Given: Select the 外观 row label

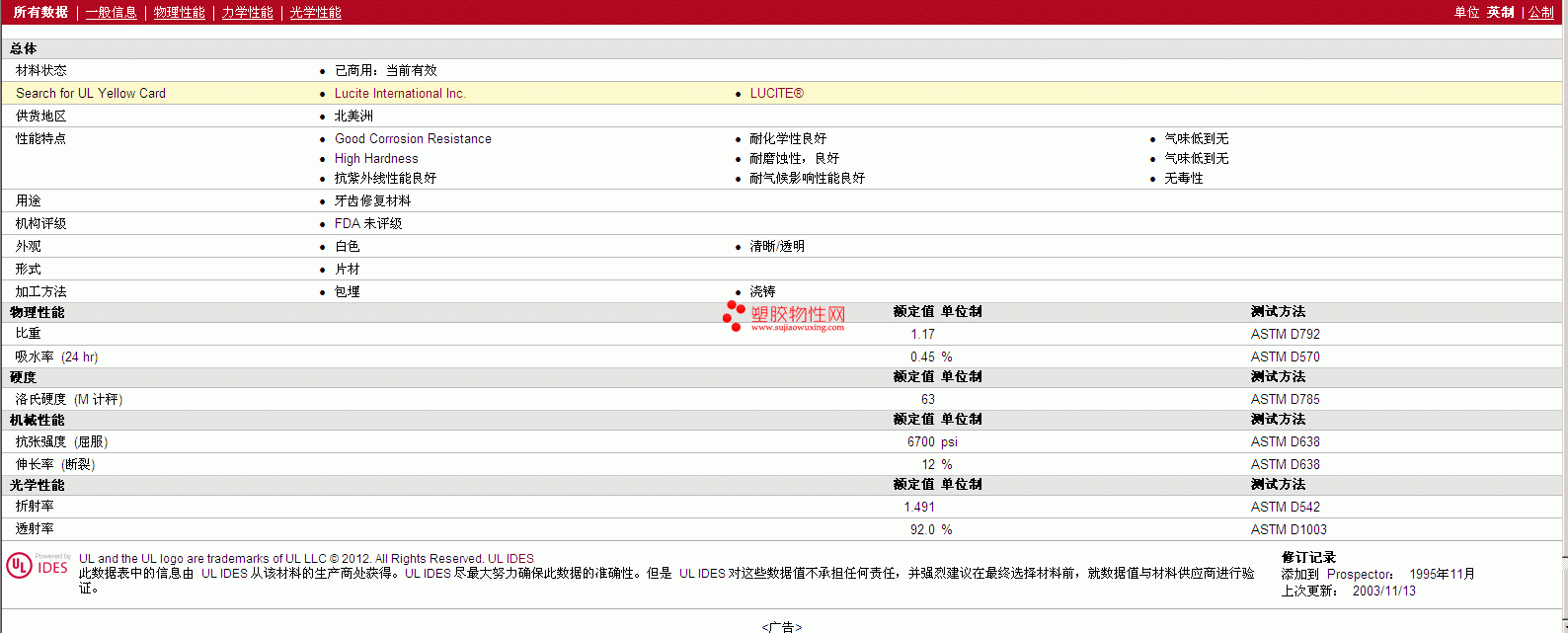Looking at the screenshot, I should [x=29, y=246].
